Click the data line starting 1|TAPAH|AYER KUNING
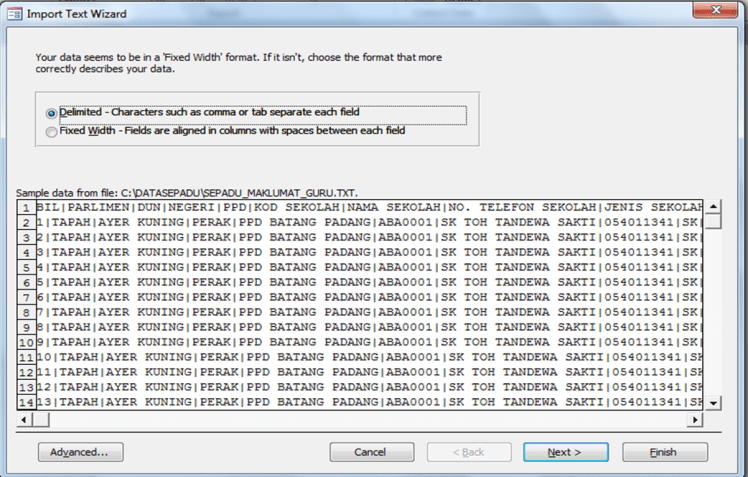Image resolution: width=748 pixels, height=477 pixels. tap(369, 222)
